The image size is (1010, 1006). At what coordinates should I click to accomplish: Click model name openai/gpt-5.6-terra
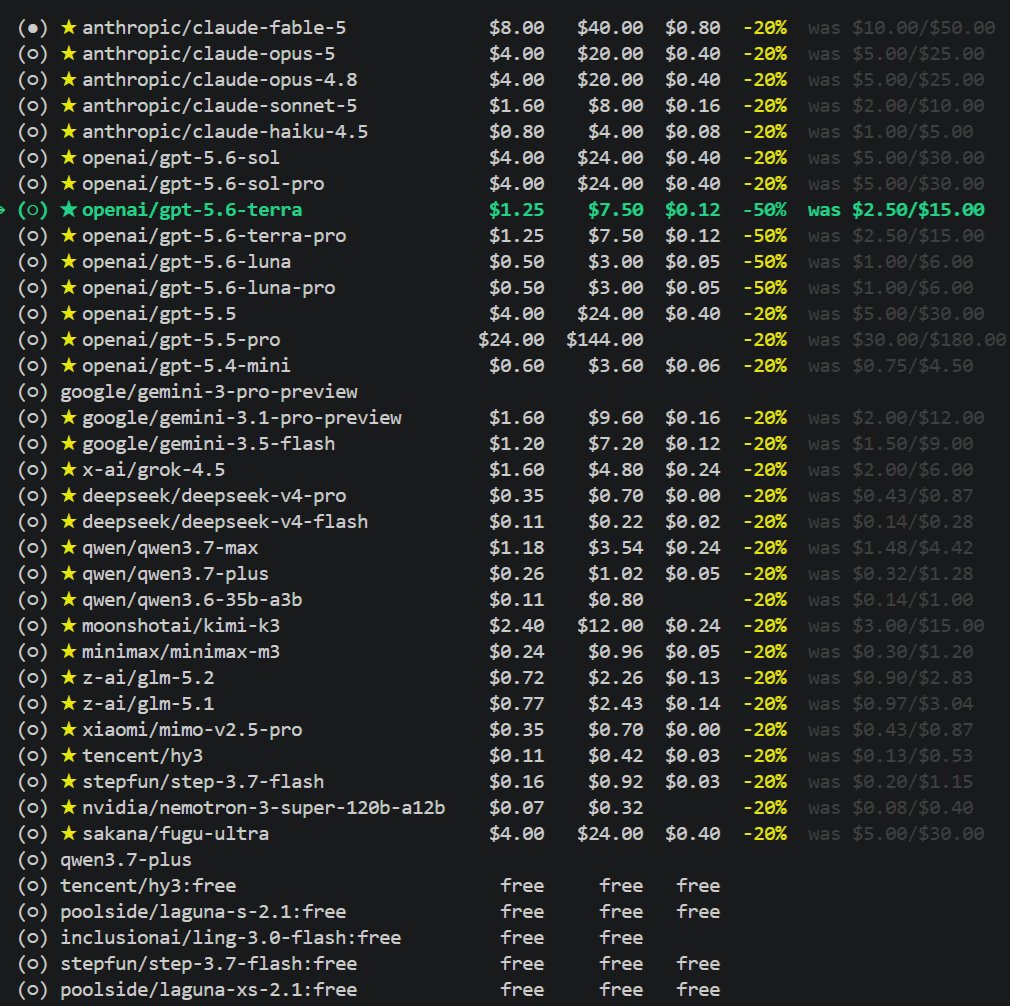click(192, 210)
